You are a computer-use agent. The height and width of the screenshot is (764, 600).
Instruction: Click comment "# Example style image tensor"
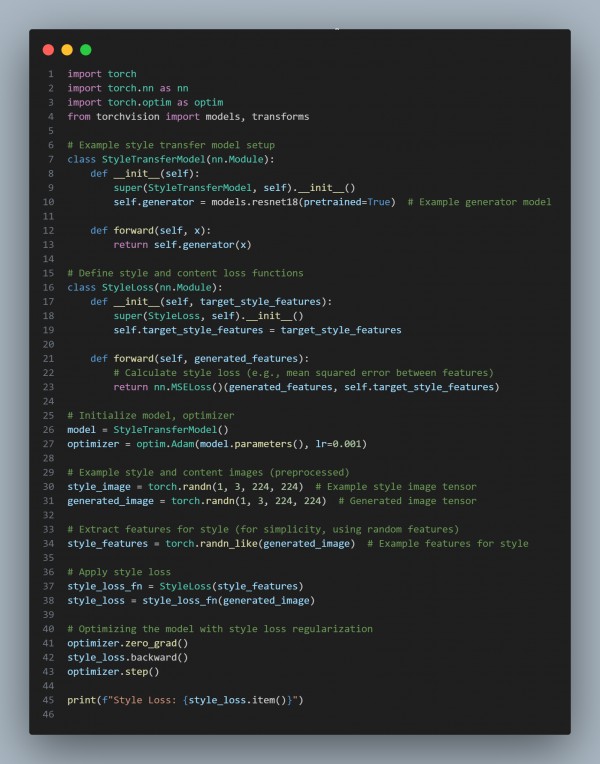click(396, 486)
